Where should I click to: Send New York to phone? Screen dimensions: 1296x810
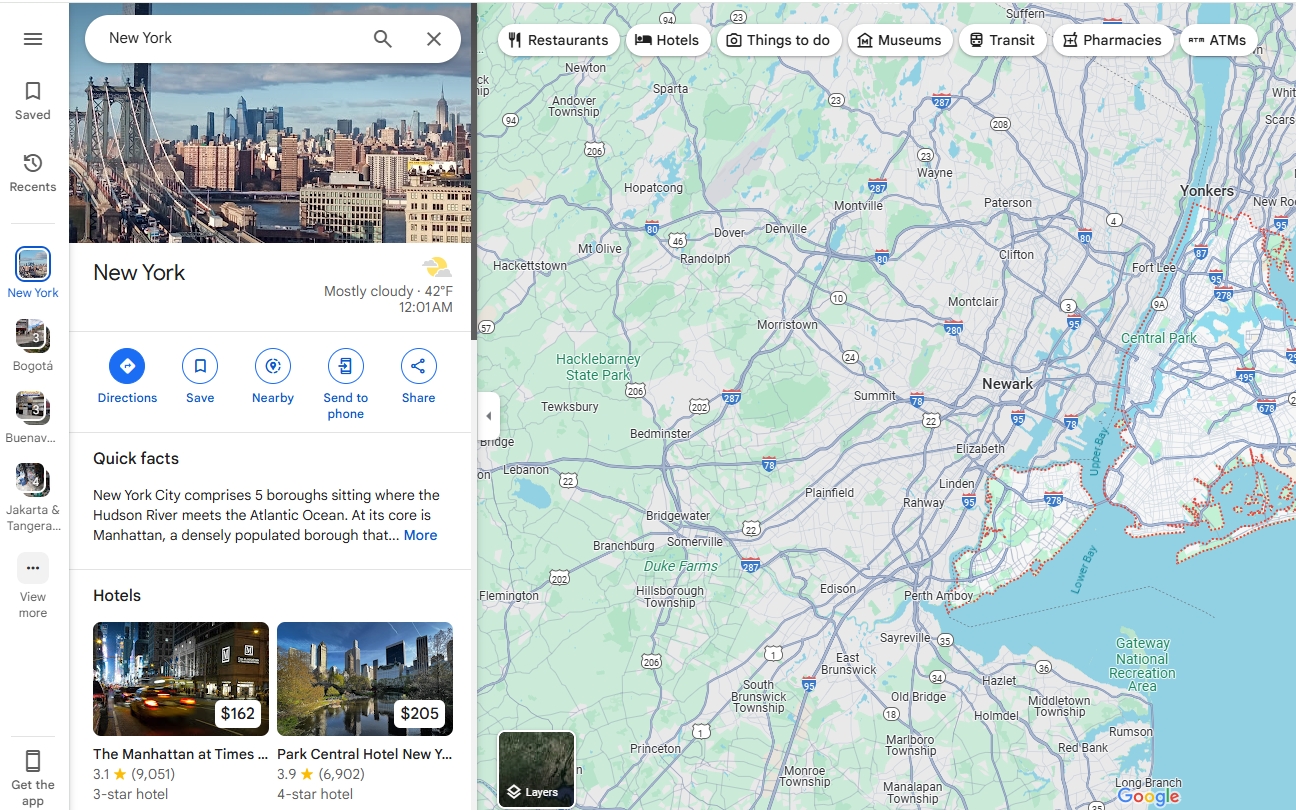pos(346,385)
